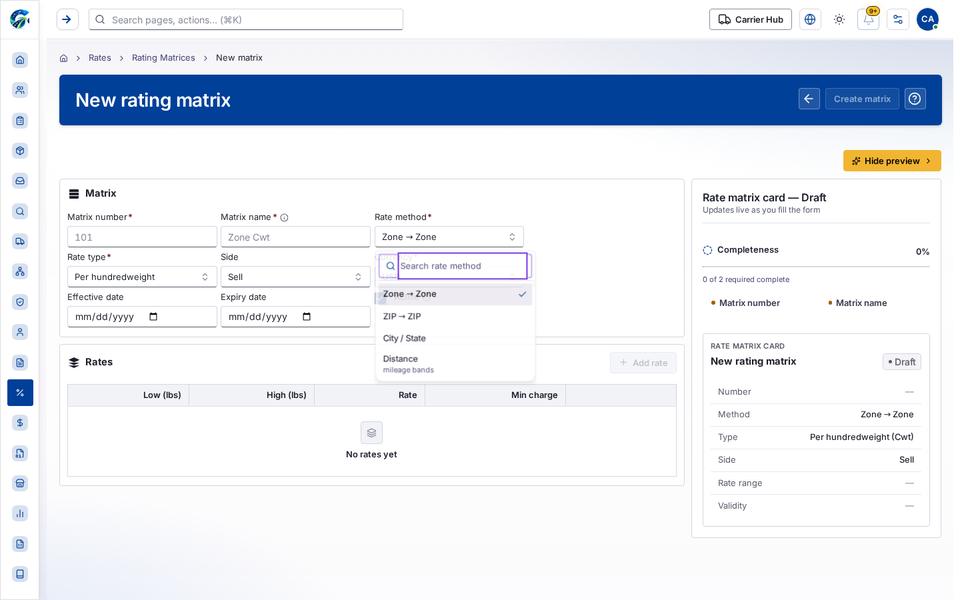
Task: Open the bar chart sidebar icon
Action: [20, 513]
